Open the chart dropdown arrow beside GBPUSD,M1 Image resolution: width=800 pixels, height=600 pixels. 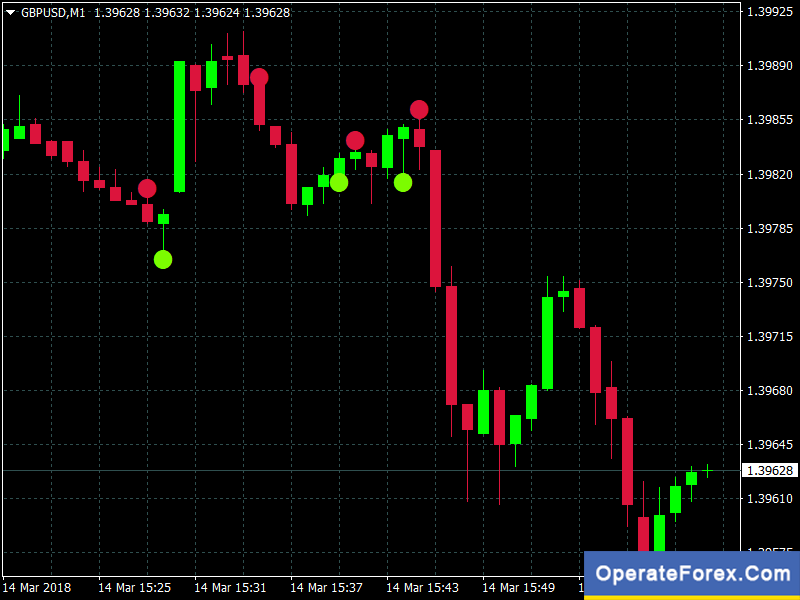tap(10, 12)
